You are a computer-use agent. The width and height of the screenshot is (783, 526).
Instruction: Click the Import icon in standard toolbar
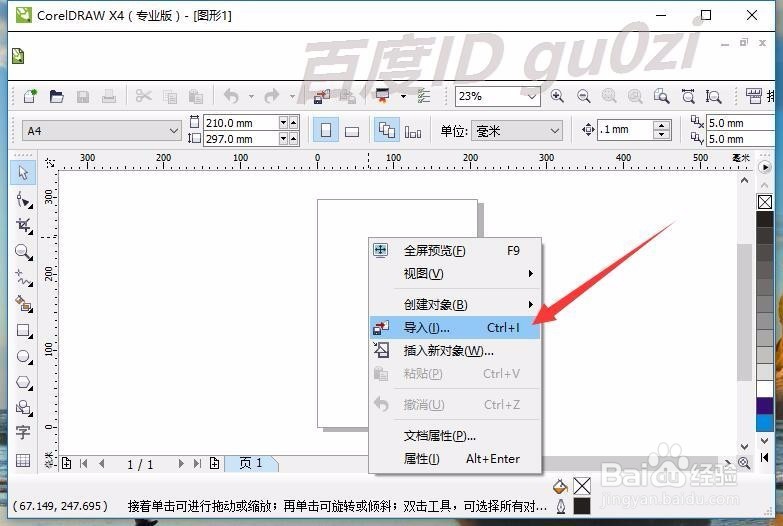point(322,96)
